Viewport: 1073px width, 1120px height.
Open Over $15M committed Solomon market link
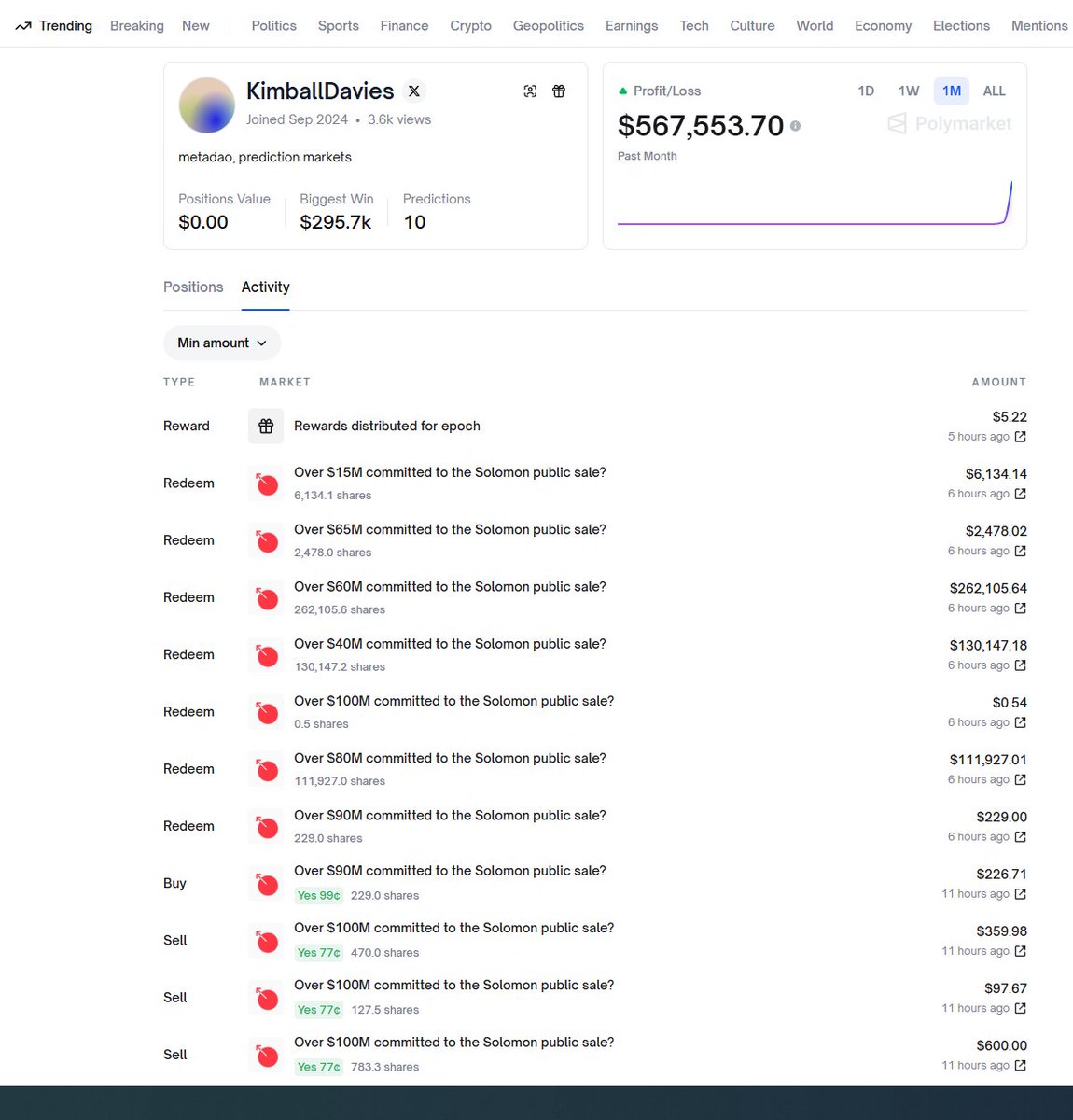pos(450,472)
